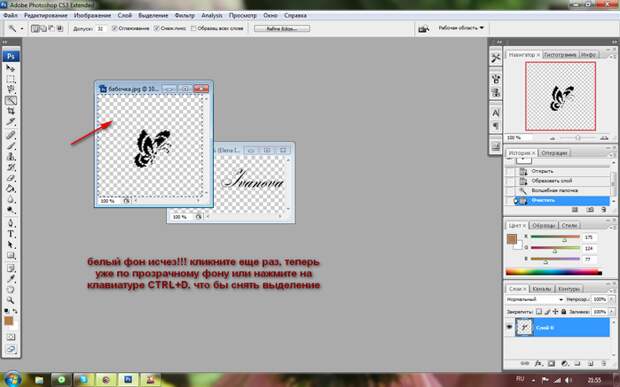Click color spectrum ramp in Color panel

point(554,272)
